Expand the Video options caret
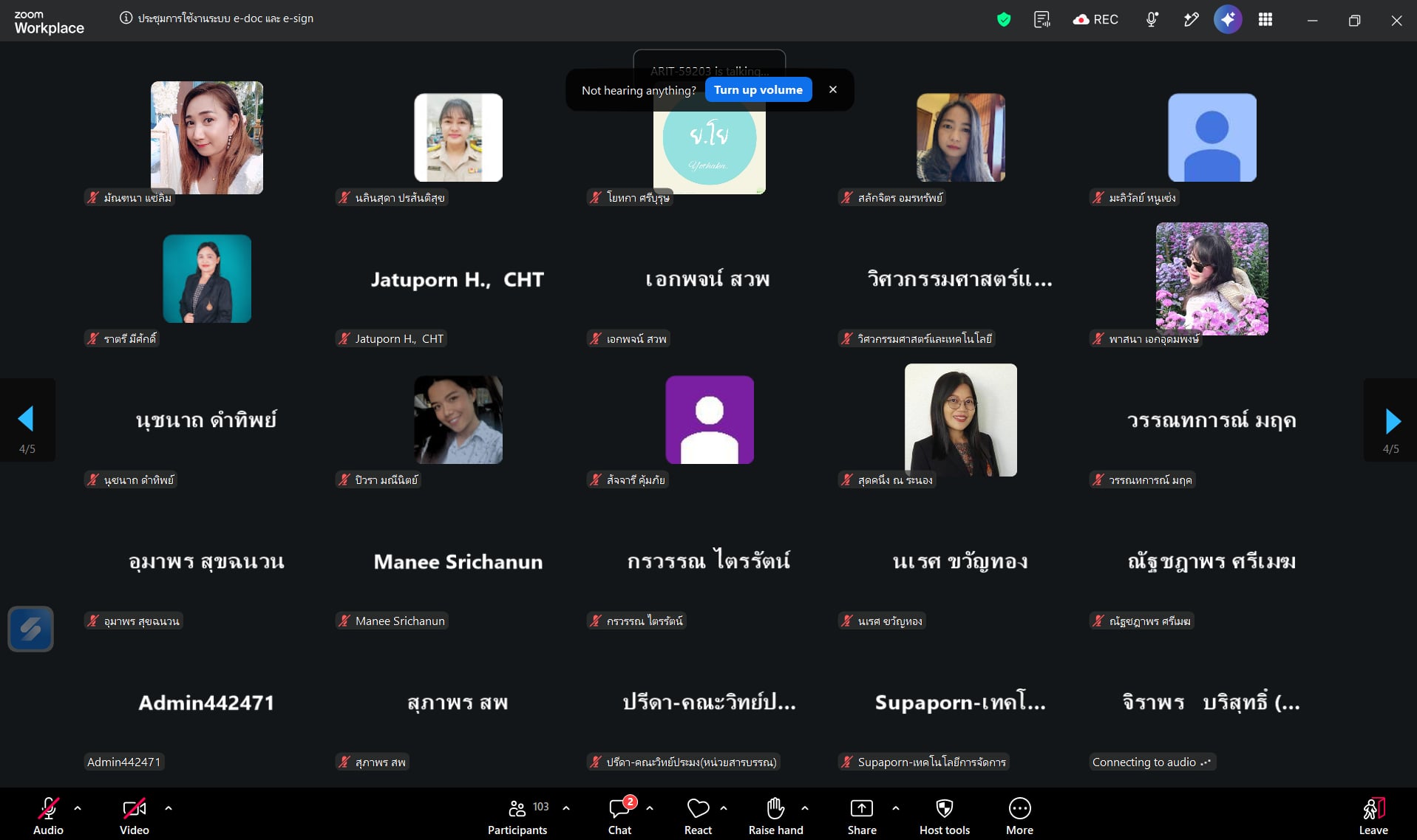The width and height of the screenshot is (1417, 840). coord(169,808)
